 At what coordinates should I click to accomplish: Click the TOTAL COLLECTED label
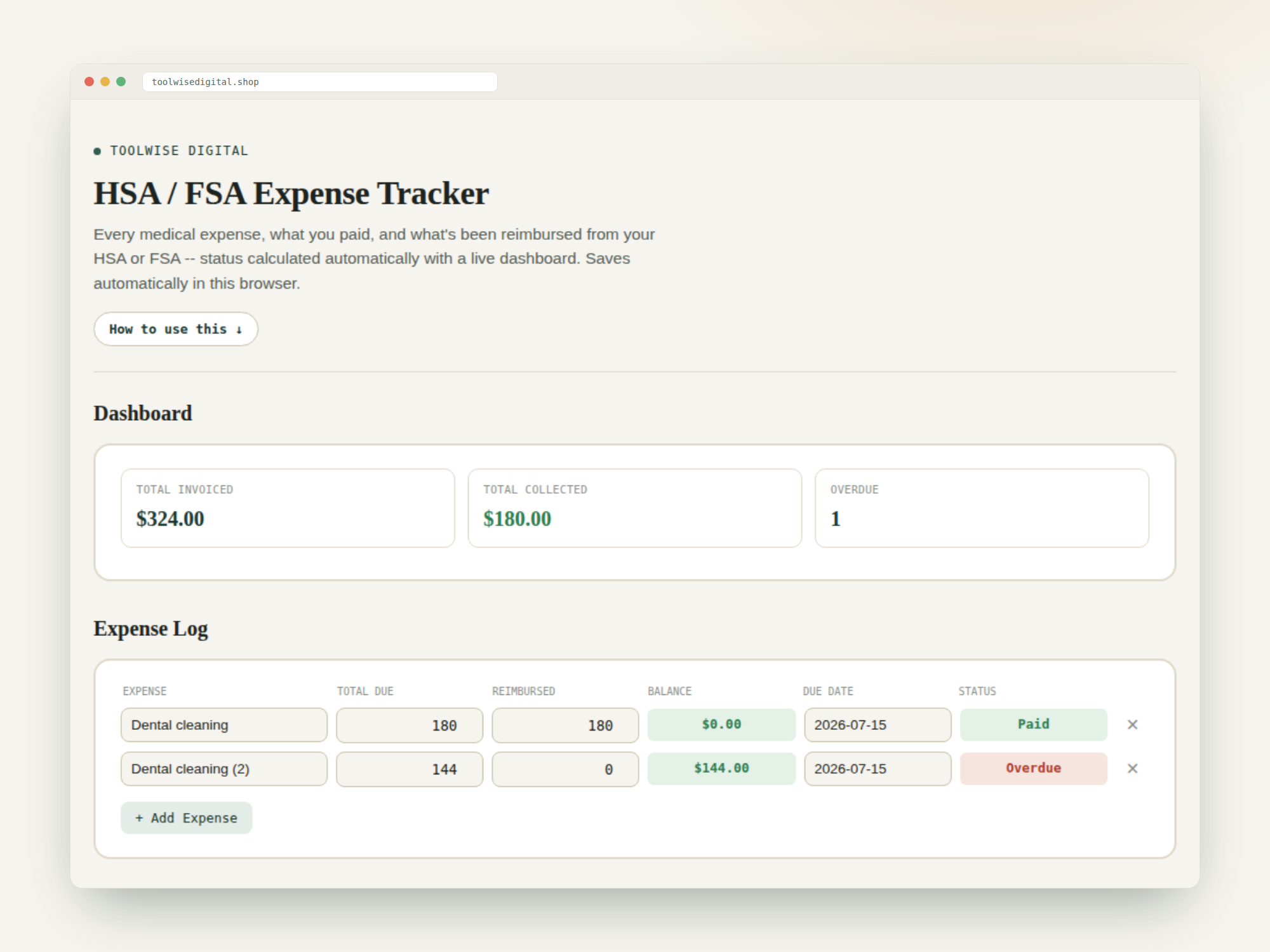click(535, 489)
